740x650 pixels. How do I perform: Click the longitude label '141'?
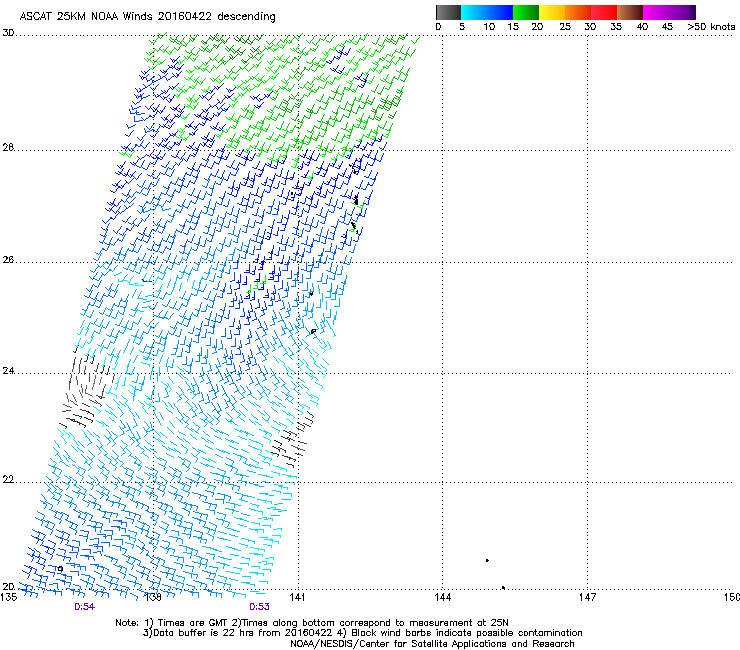coord(297,598)
